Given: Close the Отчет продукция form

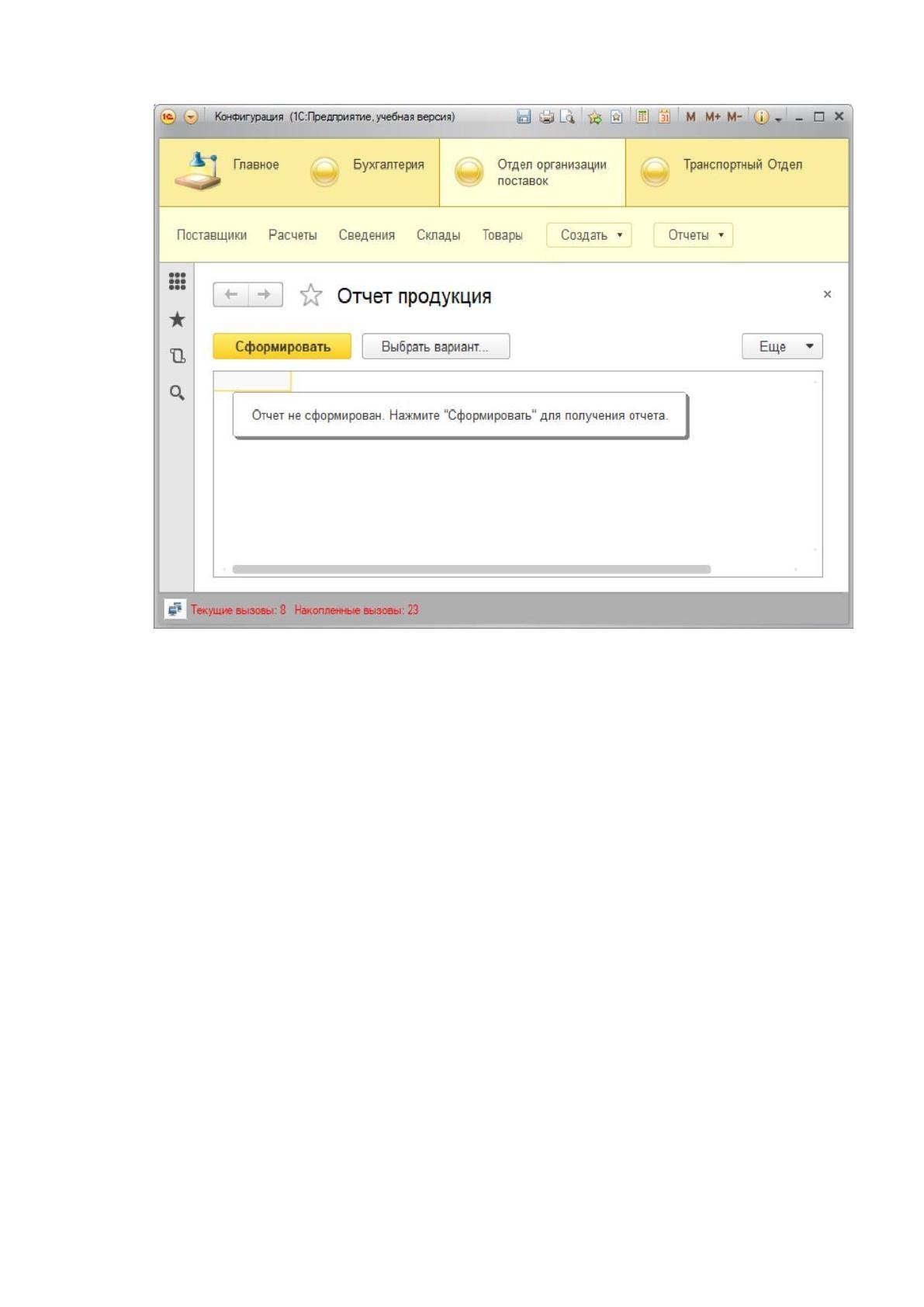Looking at the screenshot, I should [827, 294].
